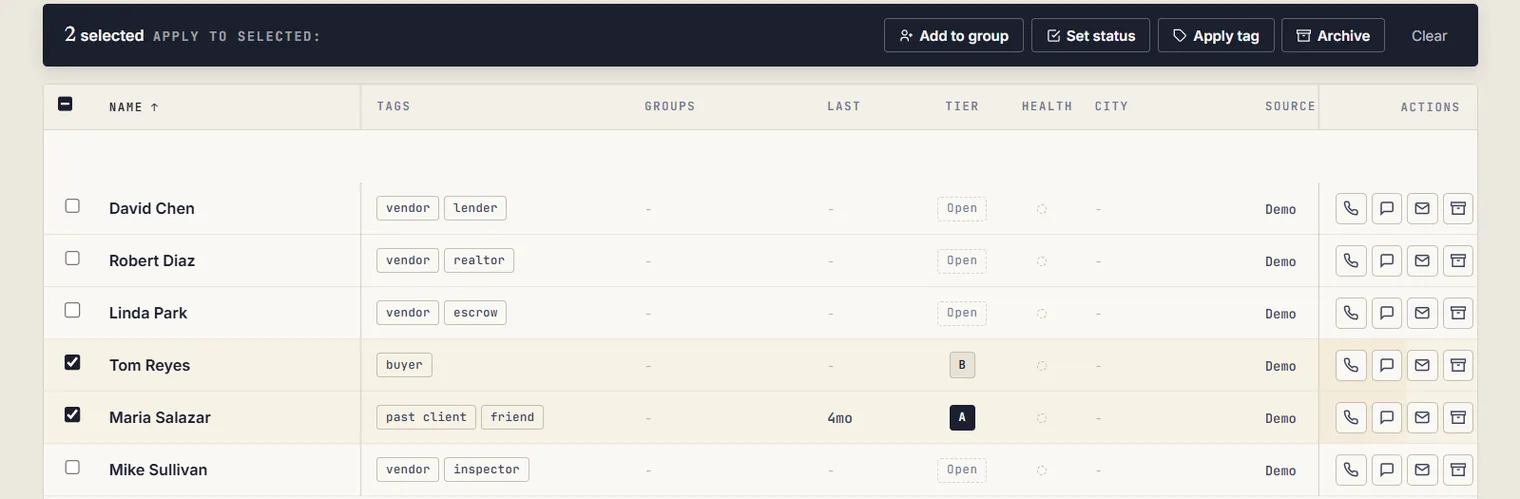Open Maria Salazar's contact name
The image size is (1520, 499).
(x=160, y=417)
